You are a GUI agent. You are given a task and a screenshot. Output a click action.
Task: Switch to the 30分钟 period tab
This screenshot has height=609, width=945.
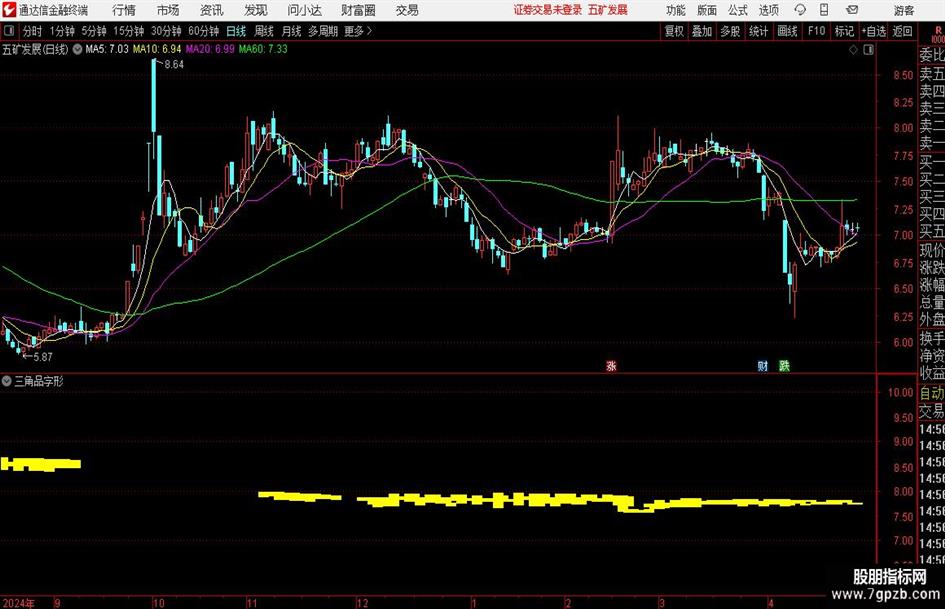click(x=166, y=31)
